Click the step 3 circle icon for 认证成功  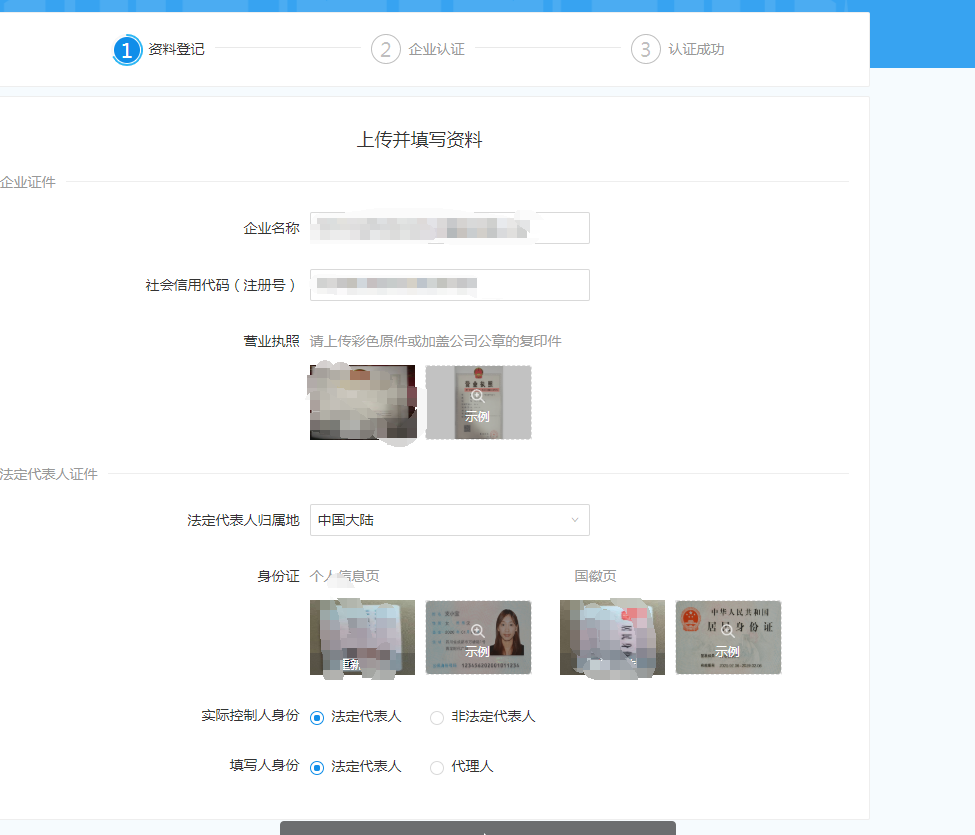[x=645, y=49]
